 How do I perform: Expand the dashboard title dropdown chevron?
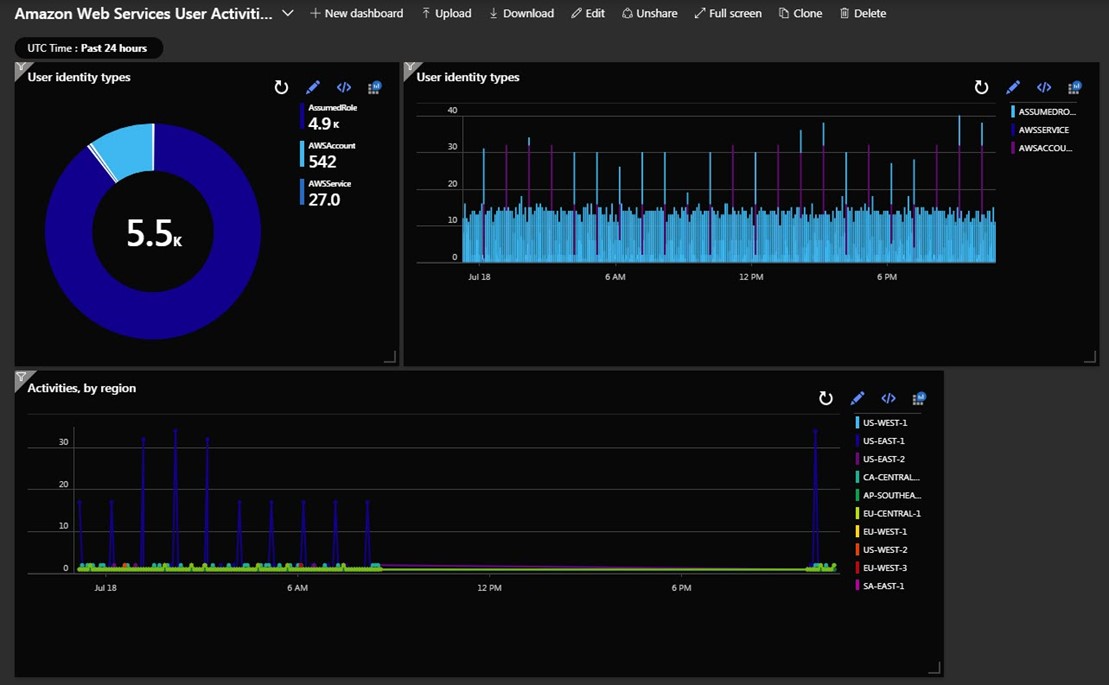[x=288, y=13]
